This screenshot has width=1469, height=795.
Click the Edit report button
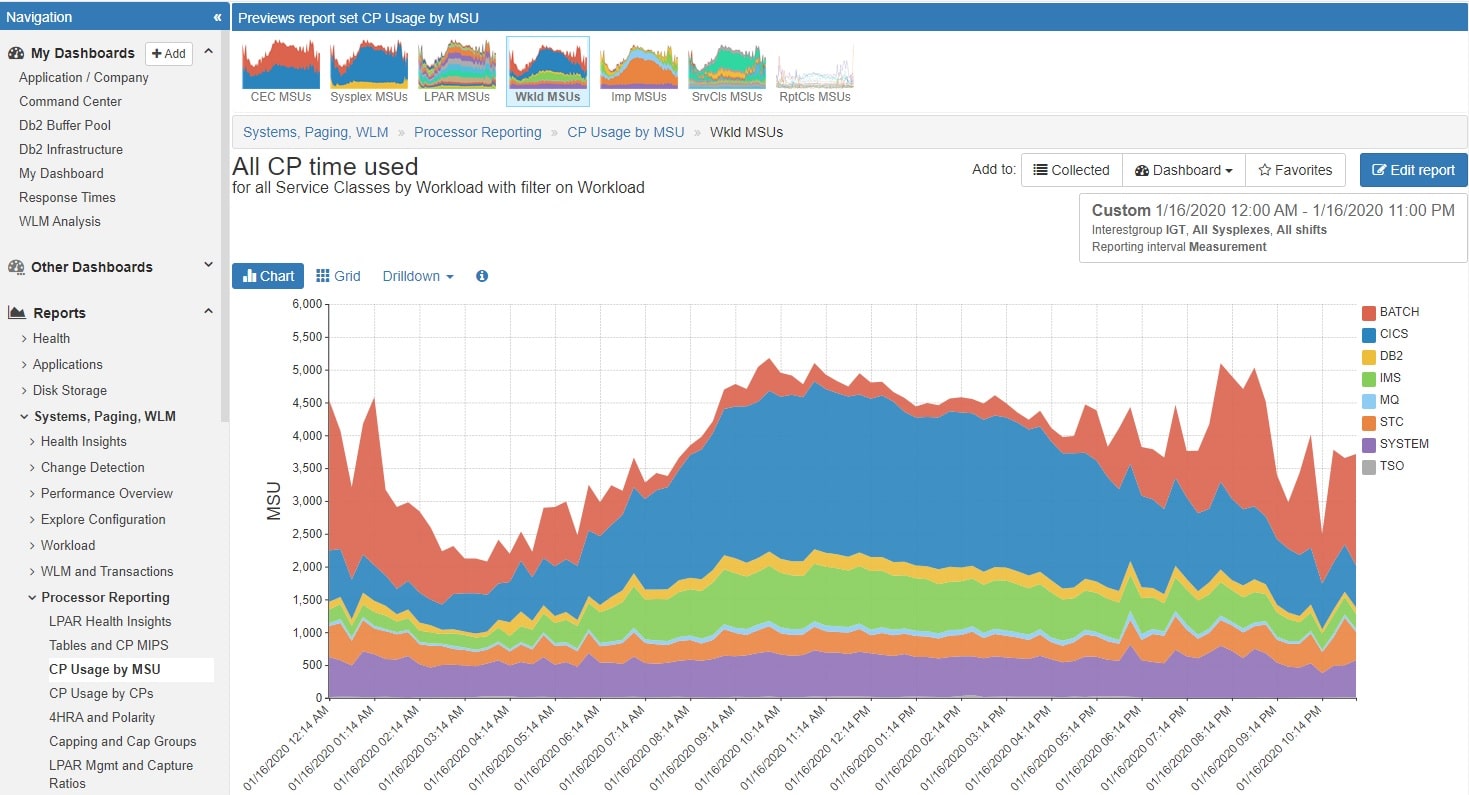1413,170
